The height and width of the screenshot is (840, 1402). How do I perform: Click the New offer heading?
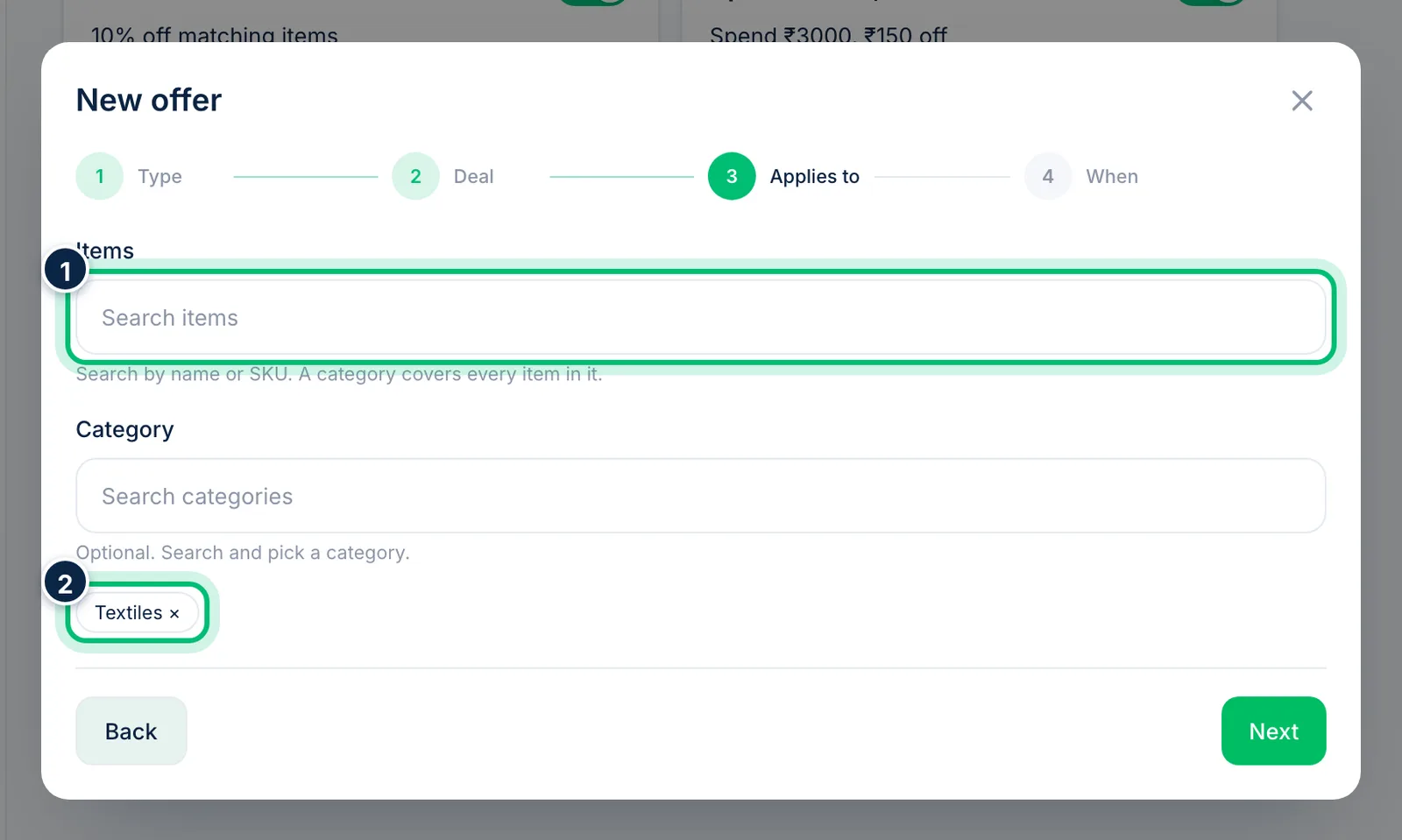(149, 100)
